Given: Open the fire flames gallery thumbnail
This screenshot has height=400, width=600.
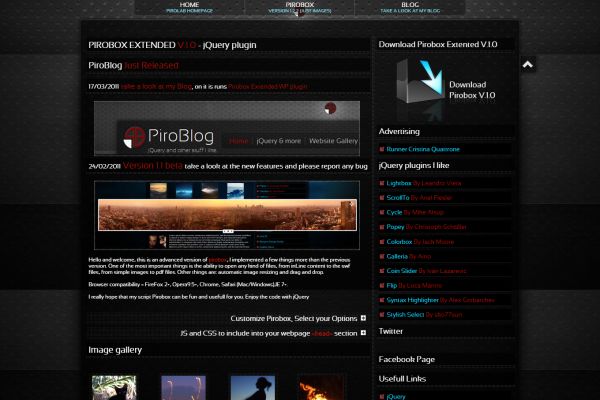Looking at the screenshot, I should pyautogui.click(x=321, y=387).
